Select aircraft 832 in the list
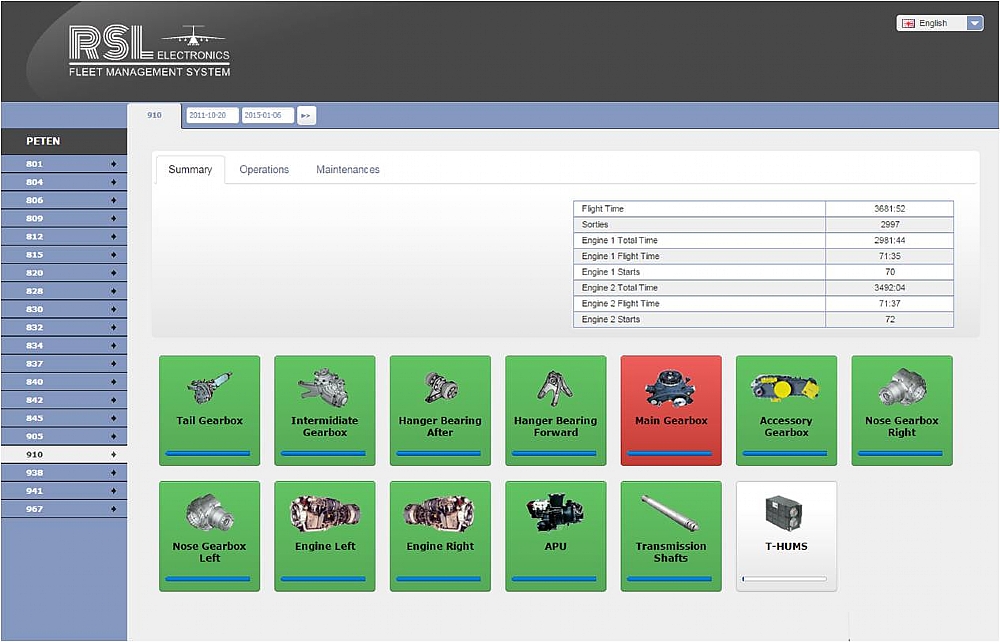 click(x=64, y=328)
